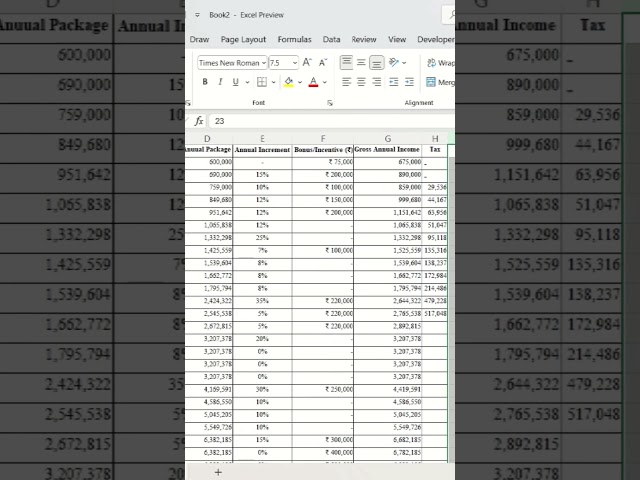Toggle Middle Align

tap(361, 62)
